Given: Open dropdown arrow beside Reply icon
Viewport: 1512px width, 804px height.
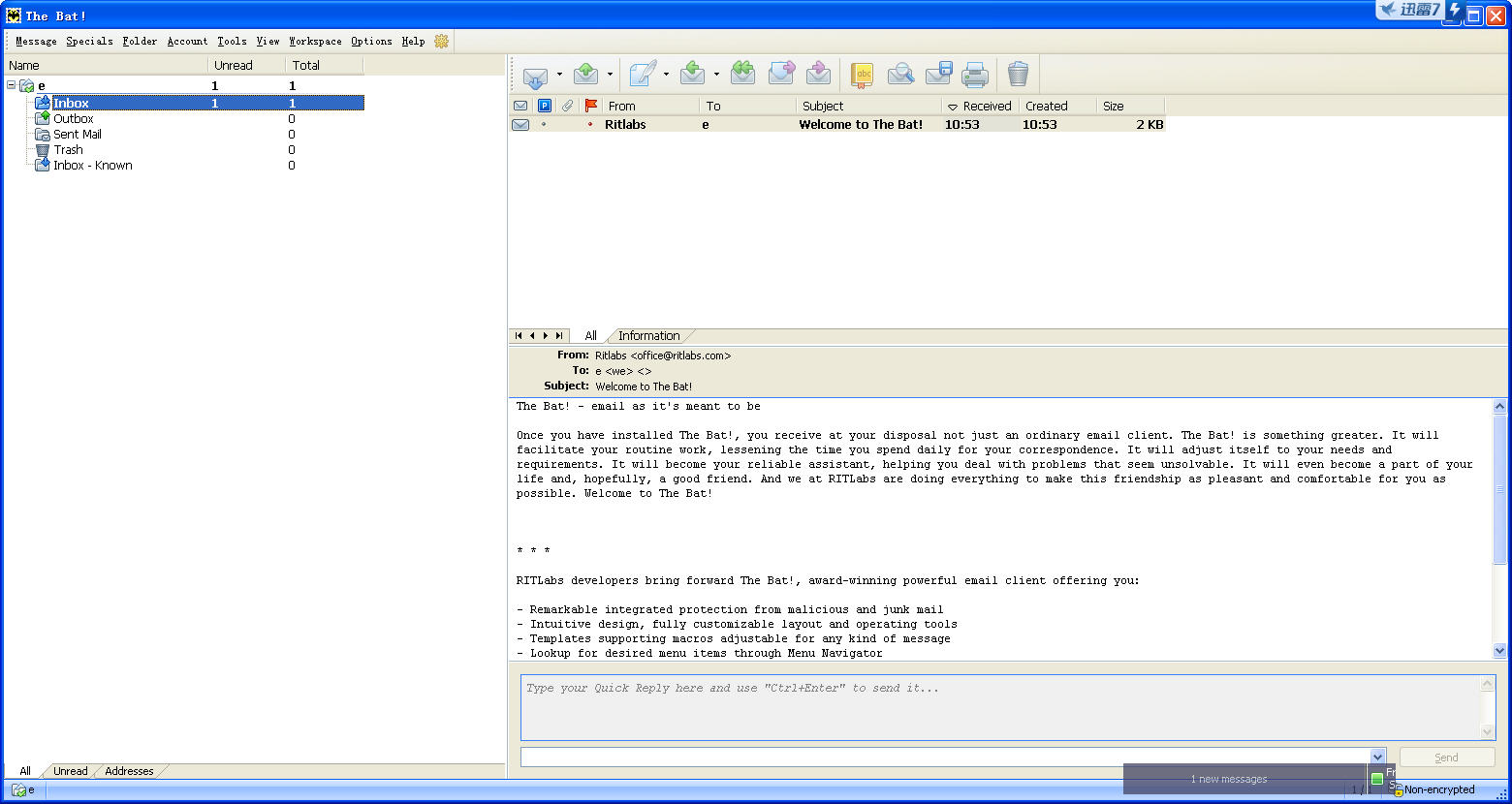Looking at the screenshot, I should point(716,75).
